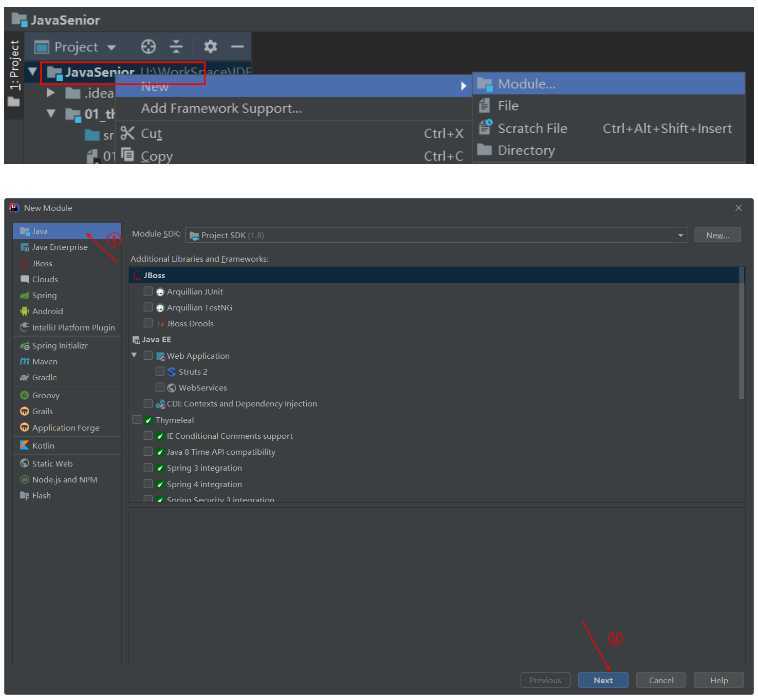The width and height of the screenshot is (758, 698).
Task: Select the Java EE group label
Action: (156, 339)
